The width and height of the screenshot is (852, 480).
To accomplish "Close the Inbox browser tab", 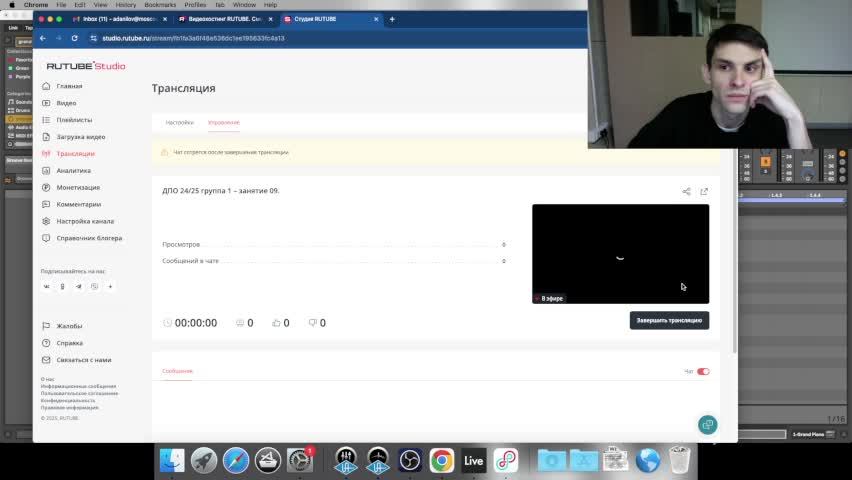I will click(165, 19).
